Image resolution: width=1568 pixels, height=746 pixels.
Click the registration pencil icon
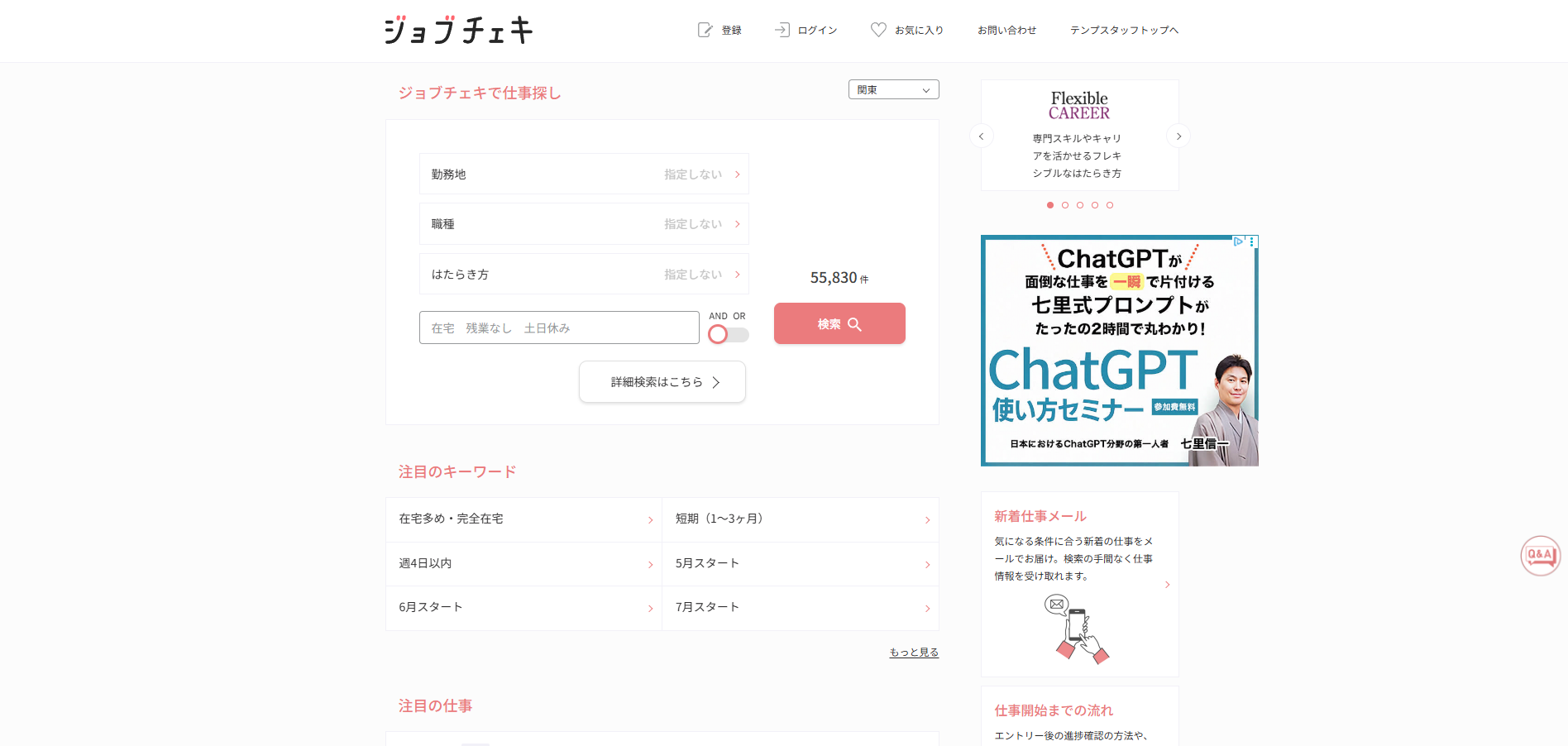pyautogui.click(x=705, y=30)
